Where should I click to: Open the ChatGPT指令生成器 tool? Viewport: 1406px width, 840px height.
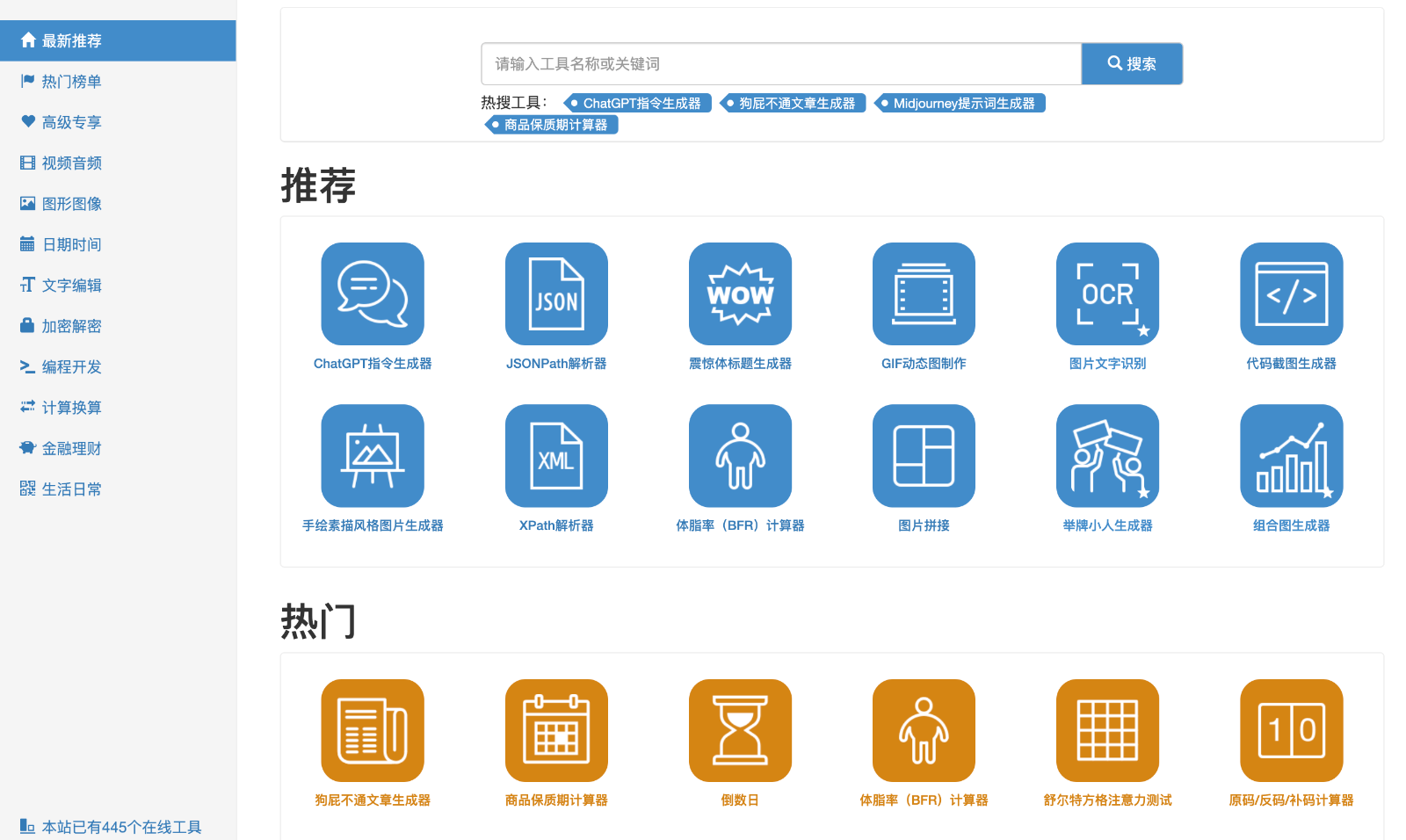(373, 294)
